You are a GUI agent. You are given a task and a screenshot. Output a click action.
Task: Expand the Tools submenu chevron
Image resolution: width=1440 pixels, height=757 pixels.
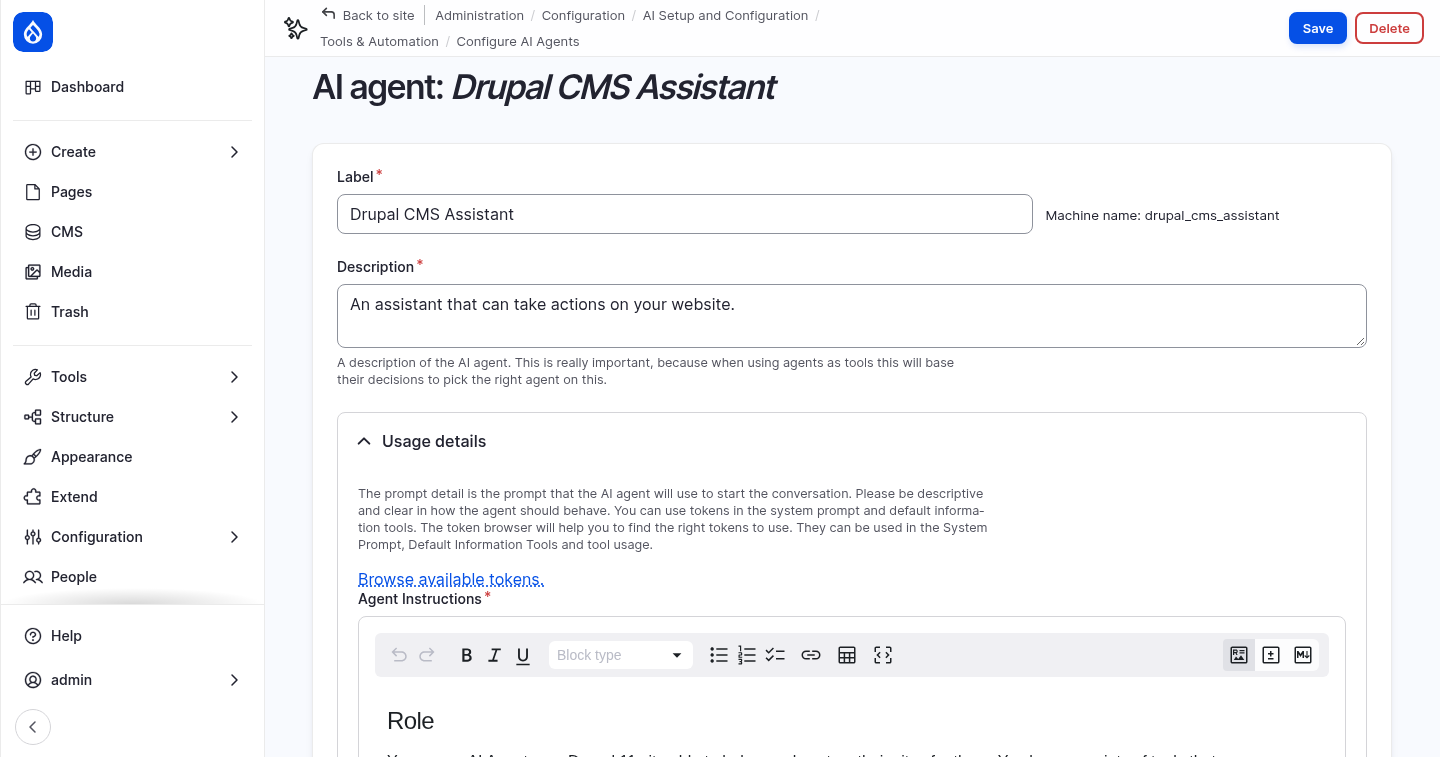click(x=234, y=377)
